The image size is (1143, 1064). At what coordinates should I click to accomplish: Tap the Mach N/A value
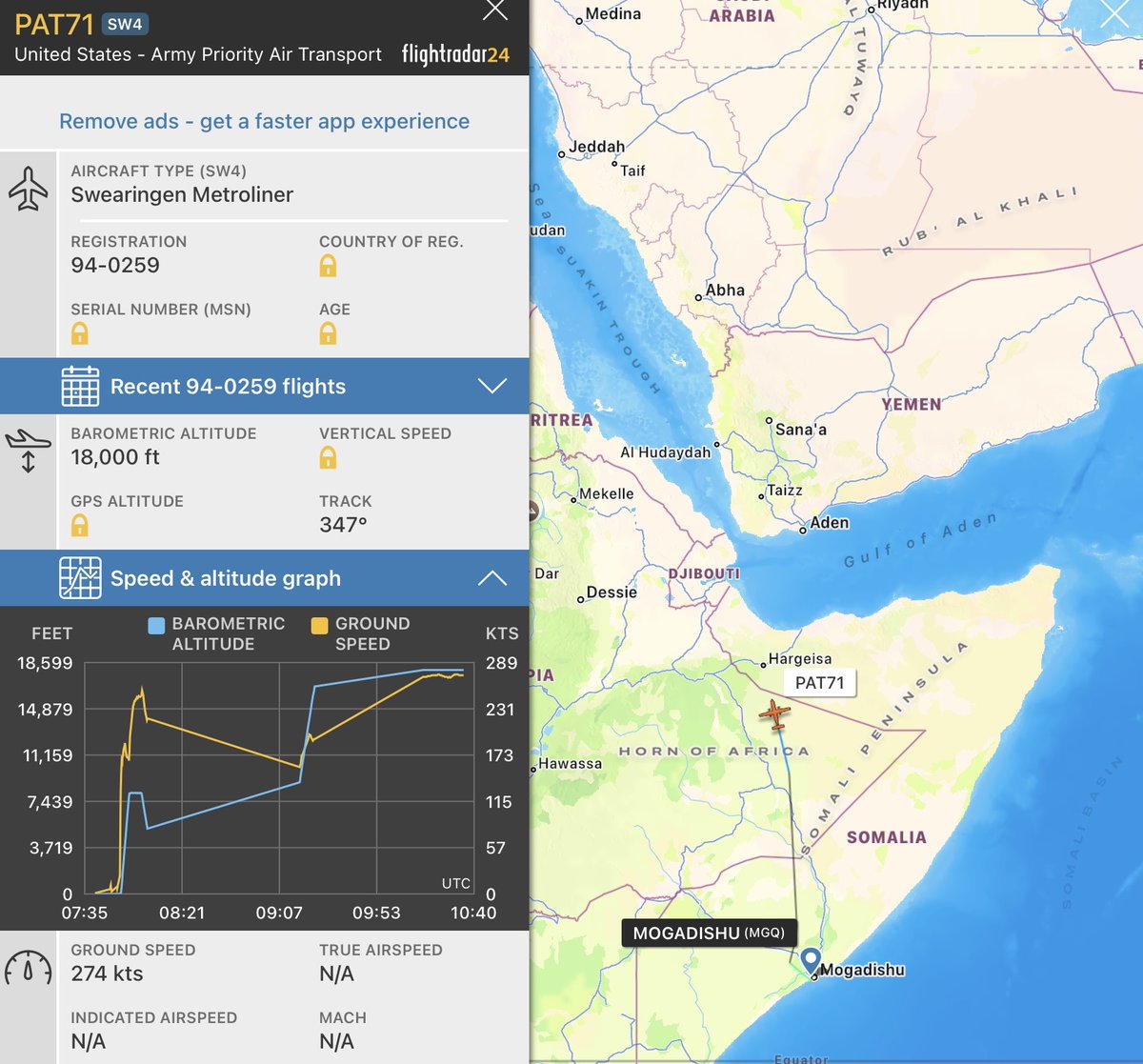[336, 1041]
